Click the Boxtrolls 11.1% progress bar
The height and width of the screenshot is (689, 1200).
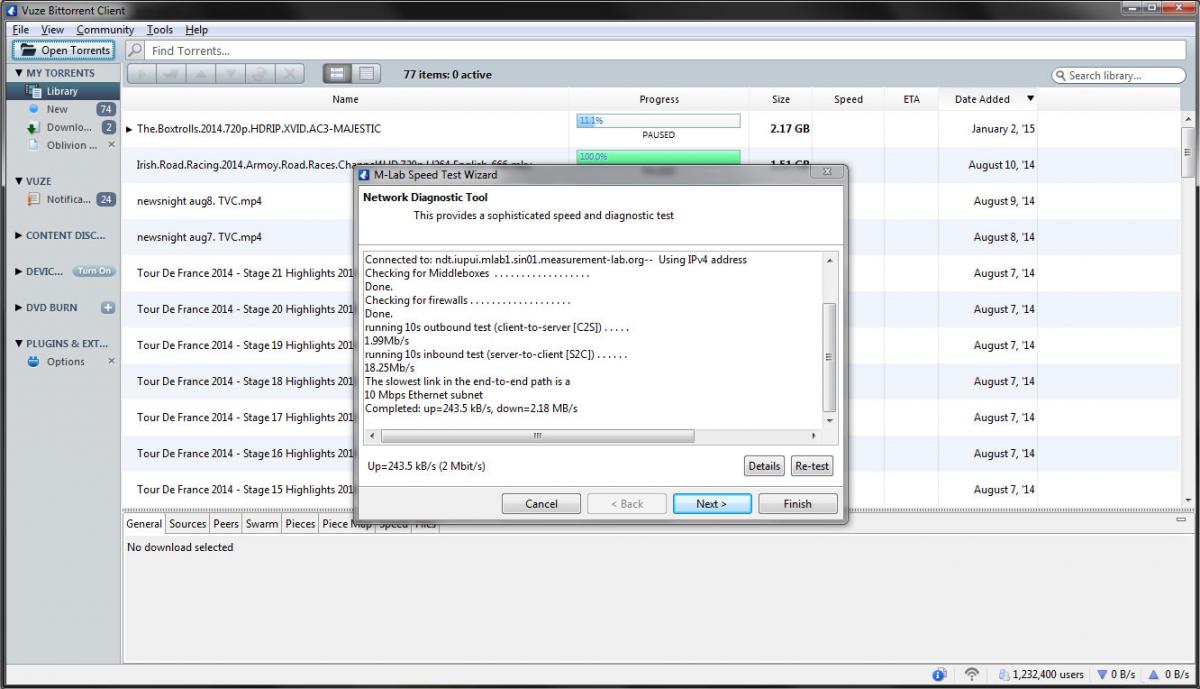(x=658, y=120)
